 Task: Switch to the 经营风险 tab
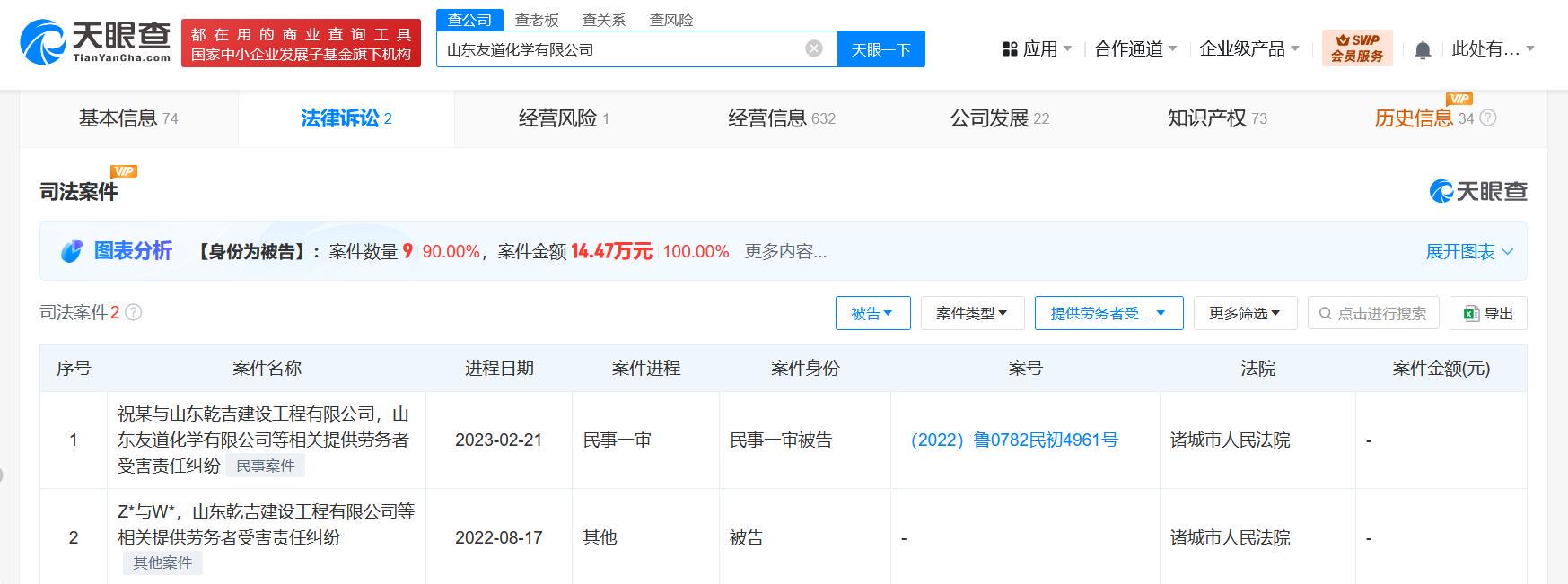[x=564, y=118]
